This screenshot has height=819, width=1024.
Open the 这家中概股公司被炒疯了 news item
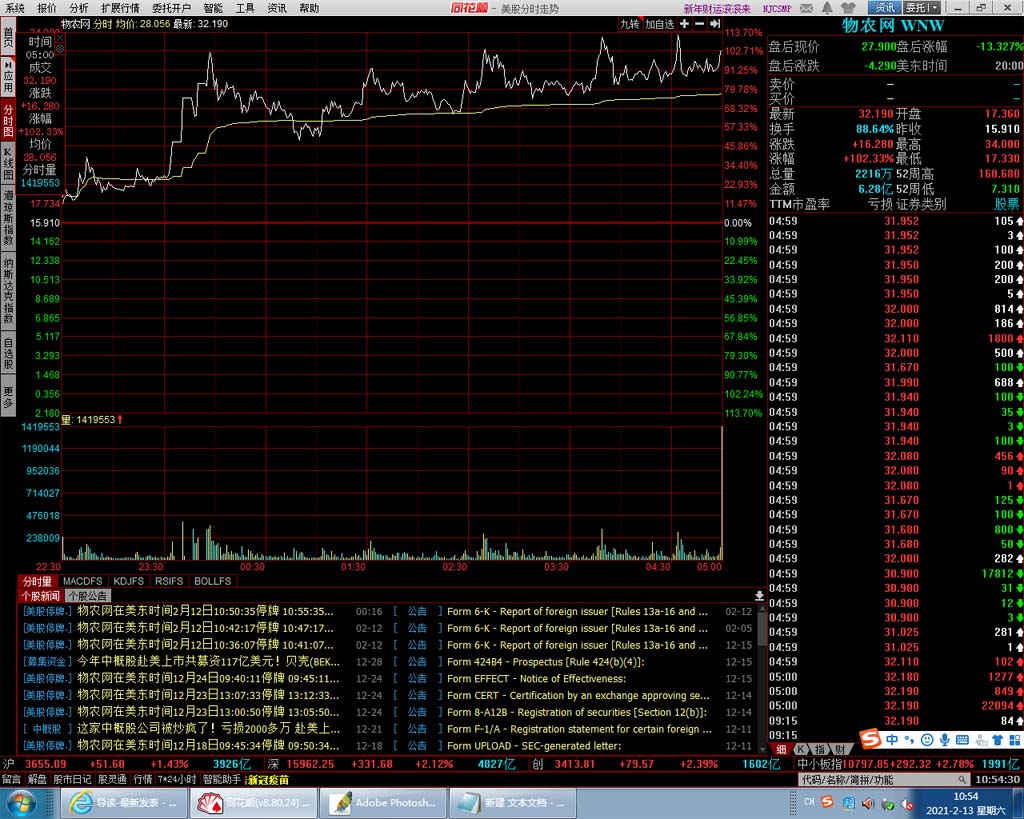tap(208, 729)
